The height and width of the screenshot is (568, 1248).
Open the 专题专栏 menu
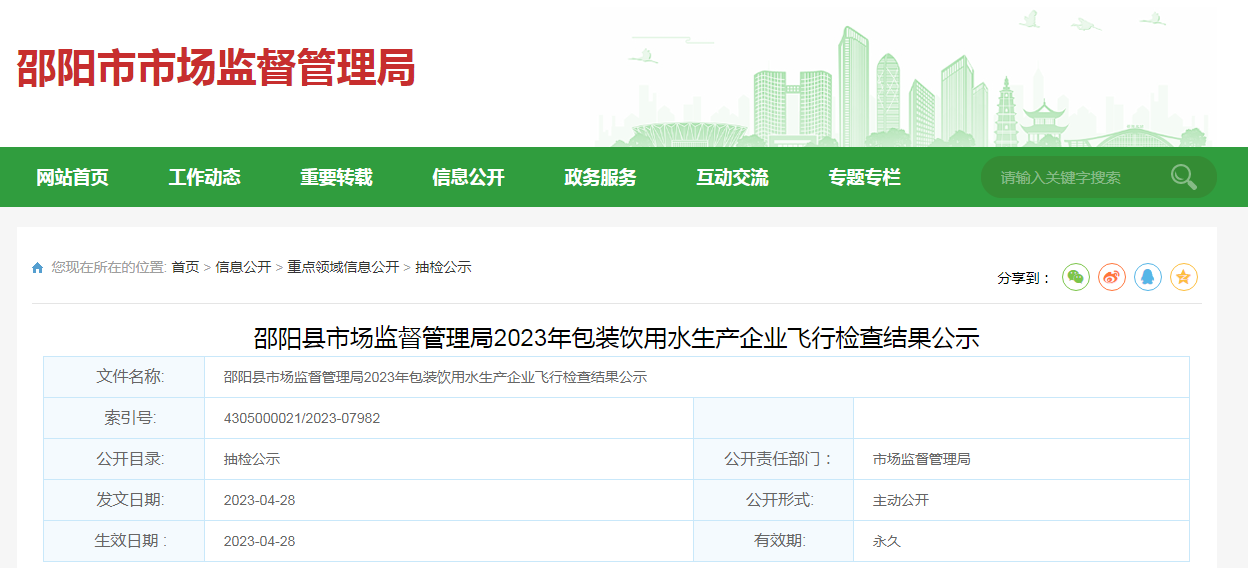point(864,177)
